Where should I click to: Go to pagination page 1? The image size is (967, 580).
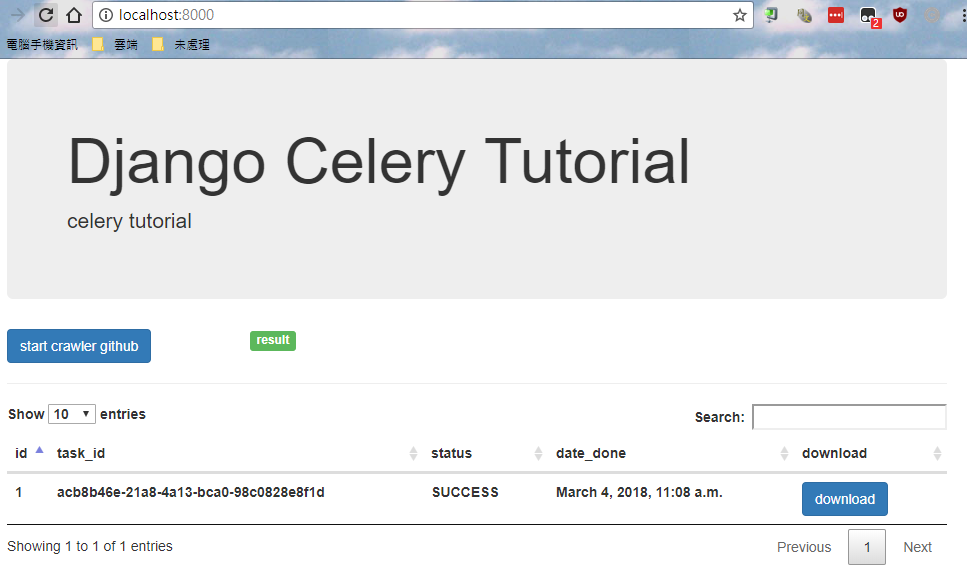pyautogui.click(x=866, y=547)
